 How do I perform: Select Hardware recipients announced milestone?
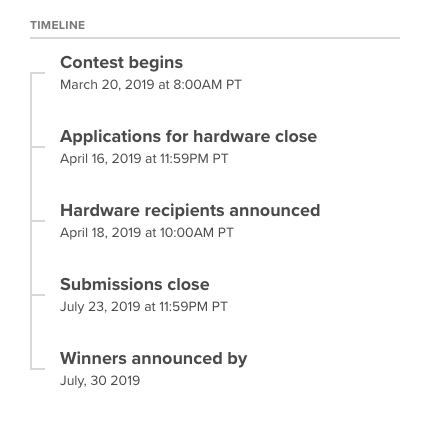click(x=190, y=210)
